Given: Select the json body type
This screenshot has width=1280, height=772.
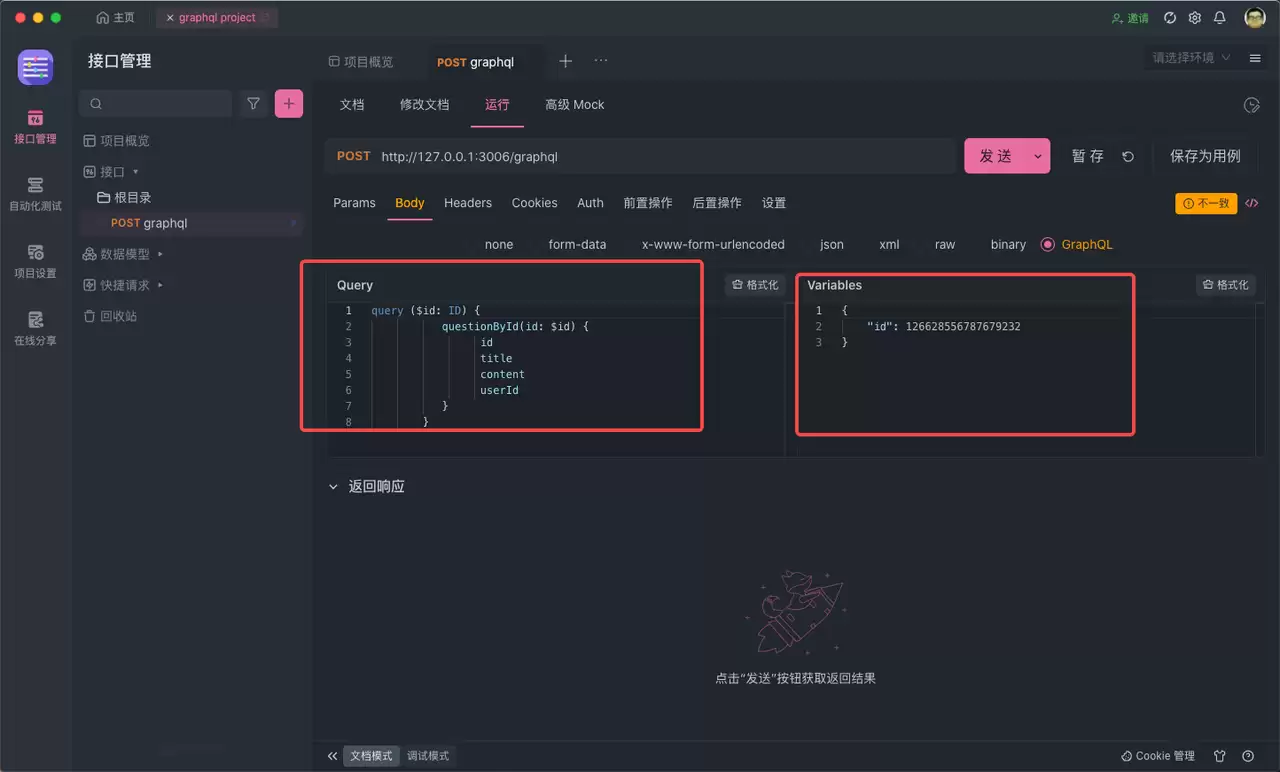Looking at the screenshot, I should coord(832,244).
